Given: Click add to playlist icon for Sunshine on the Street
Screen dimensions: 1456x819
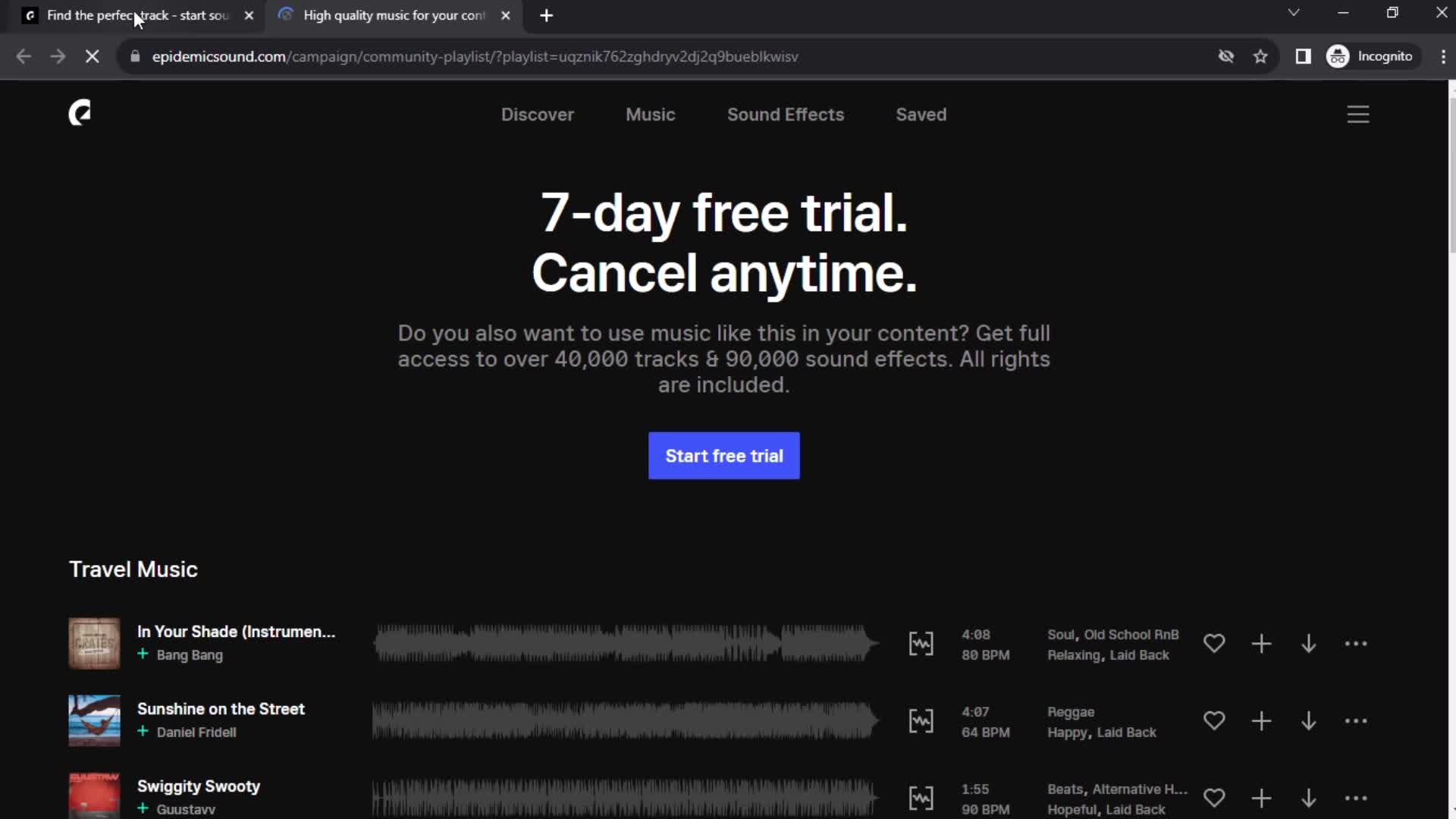Looking at the screenshot, I should pyautogui.click(x=1261, y=720).
